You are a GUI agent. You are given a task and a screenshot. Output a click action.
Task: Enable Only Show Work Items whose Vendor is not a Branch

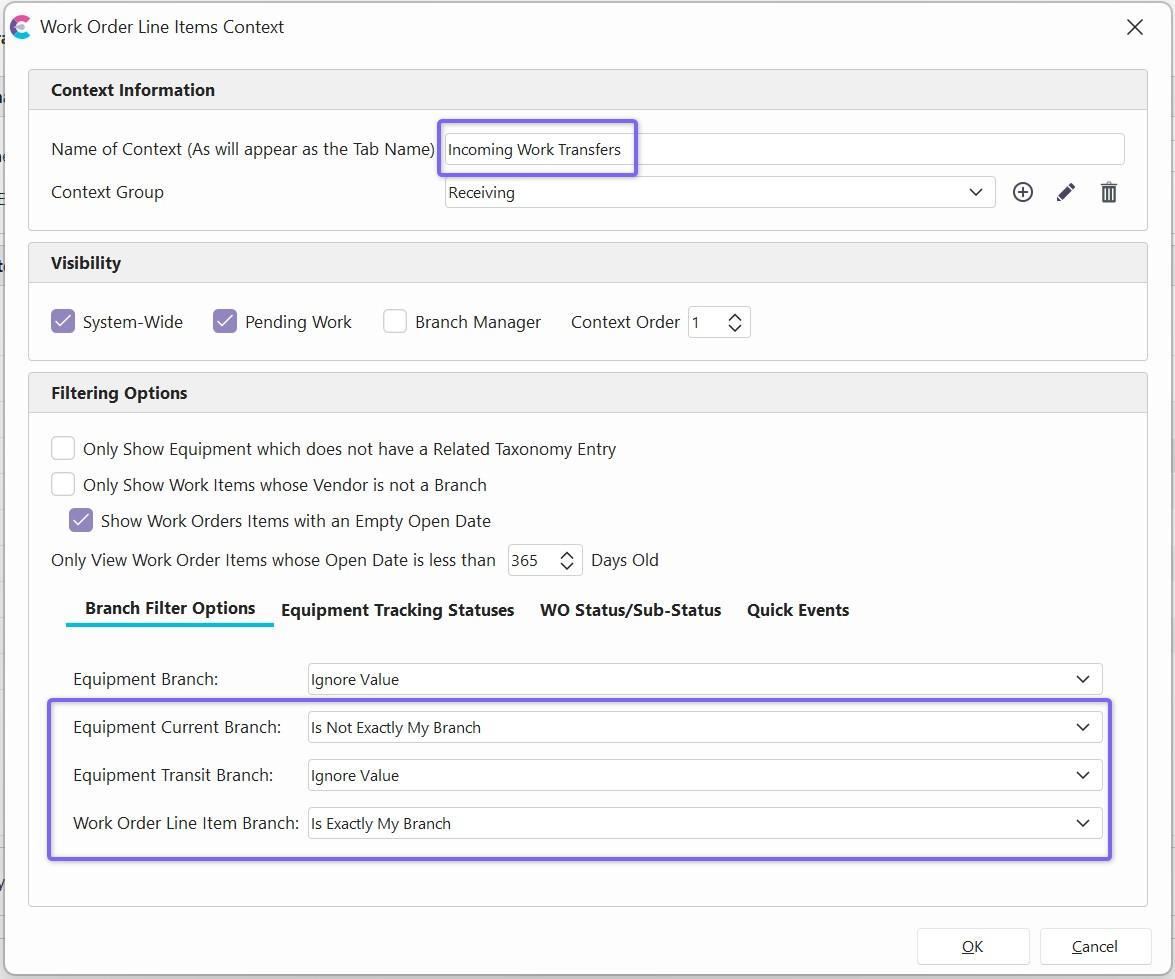pos(63,485)
